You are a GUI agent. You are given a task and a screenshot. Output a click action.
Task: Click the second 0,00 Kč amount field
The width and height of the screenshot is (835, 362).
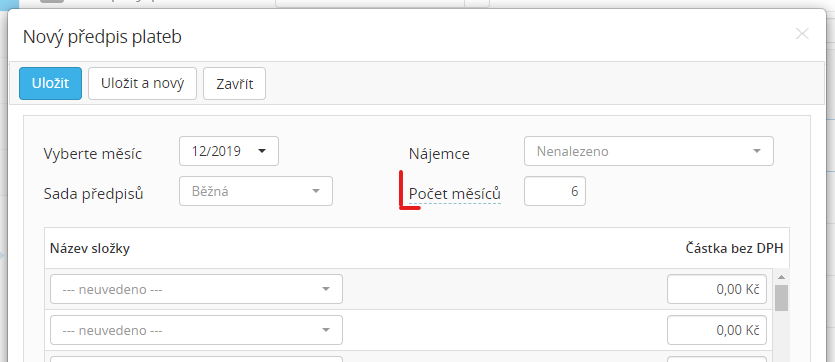pos(717,330)
